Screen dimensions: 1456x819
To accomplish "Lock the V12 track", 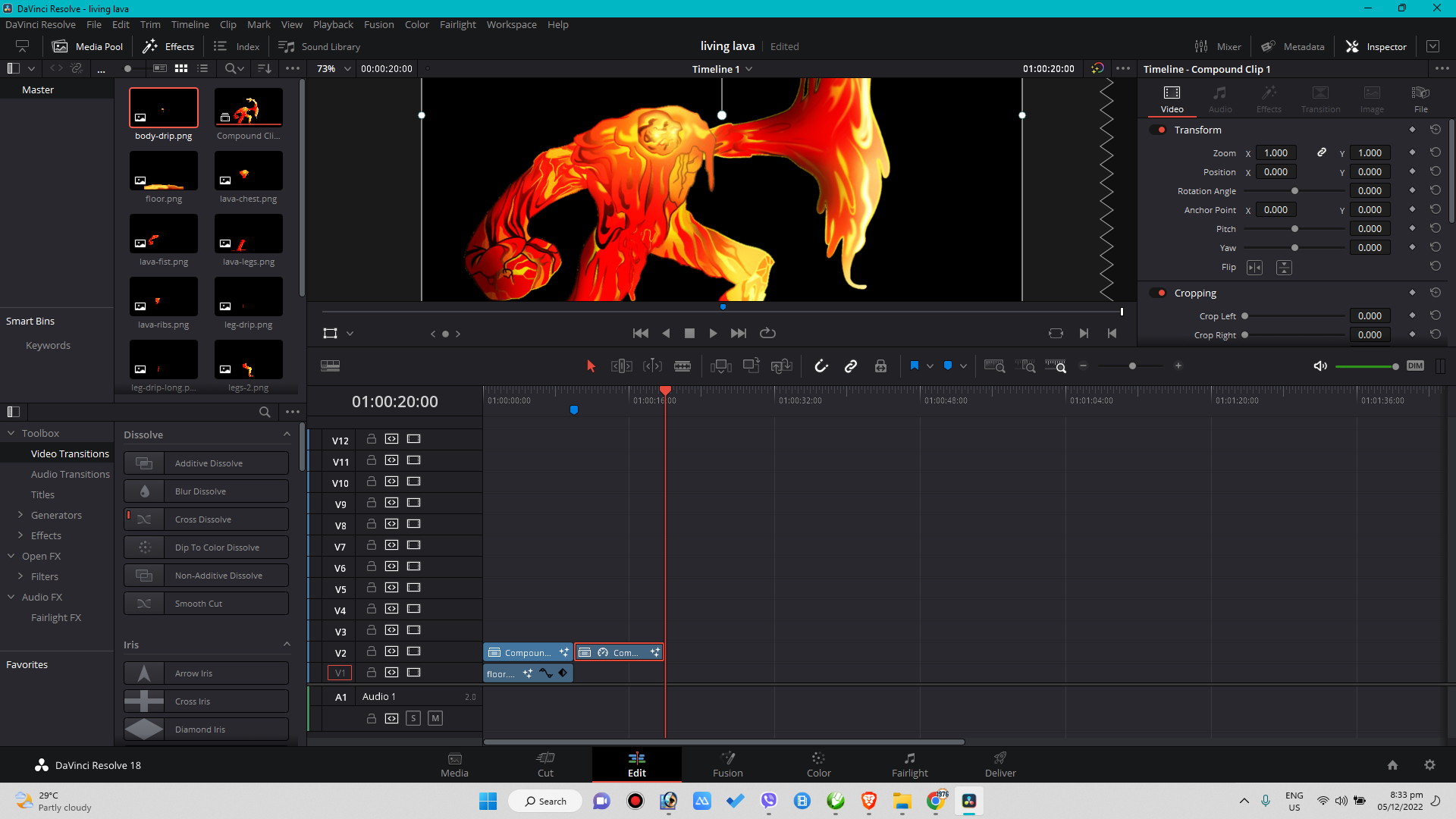I will (x=372, y=439).
